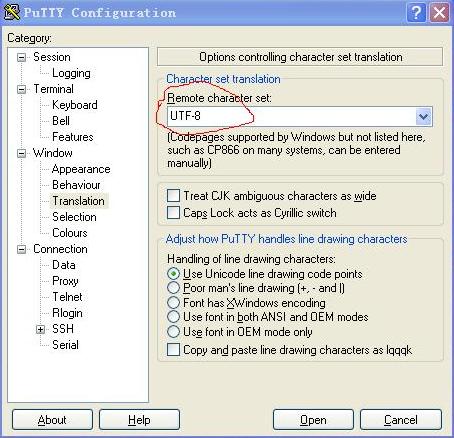Check Caps Lock acts as Cyrillic switch
454x438 pixels.
click(x=173, y=213)
